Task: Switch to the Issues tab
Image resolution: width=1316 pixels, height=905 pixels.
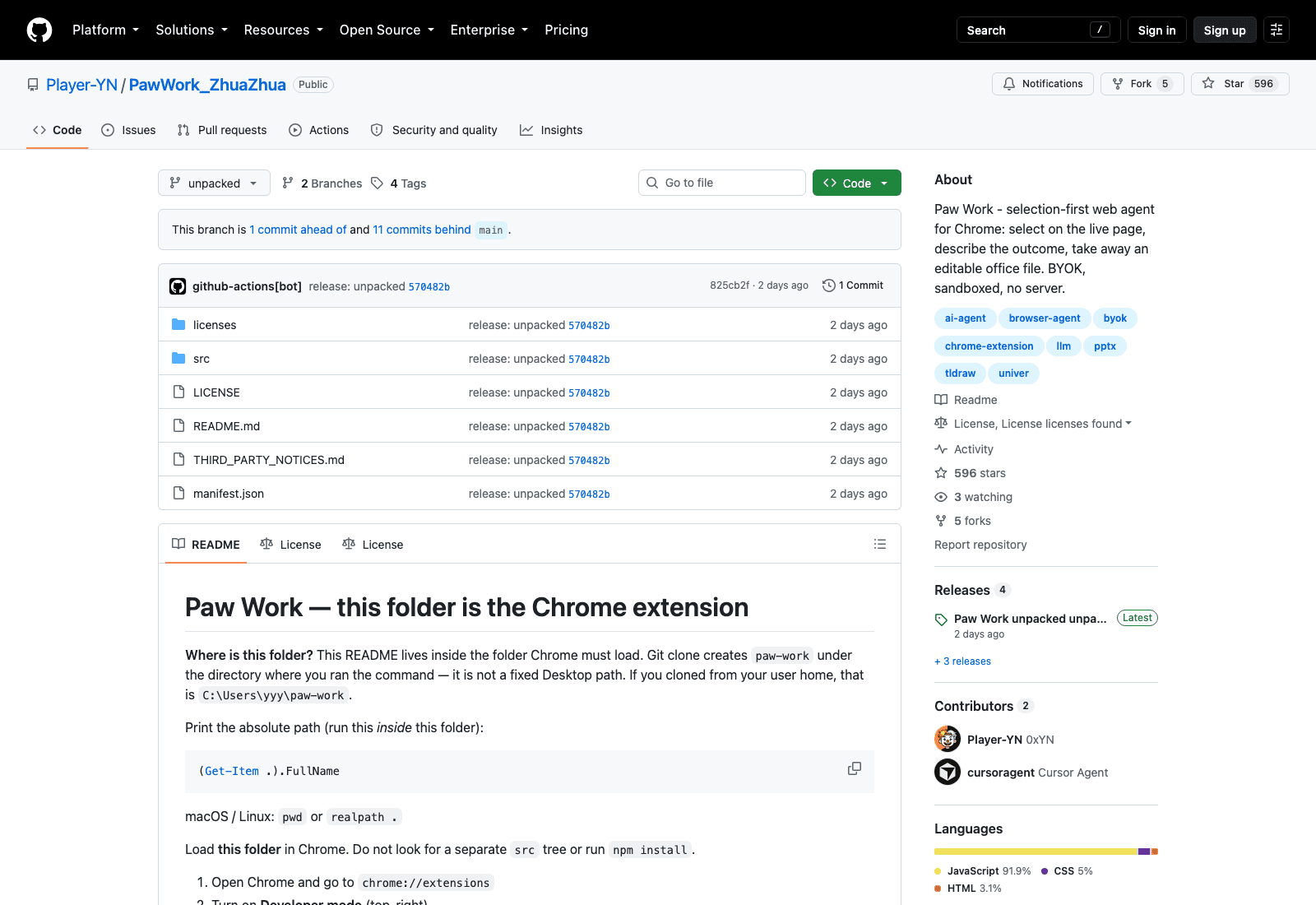Action: tap(128, 130)
